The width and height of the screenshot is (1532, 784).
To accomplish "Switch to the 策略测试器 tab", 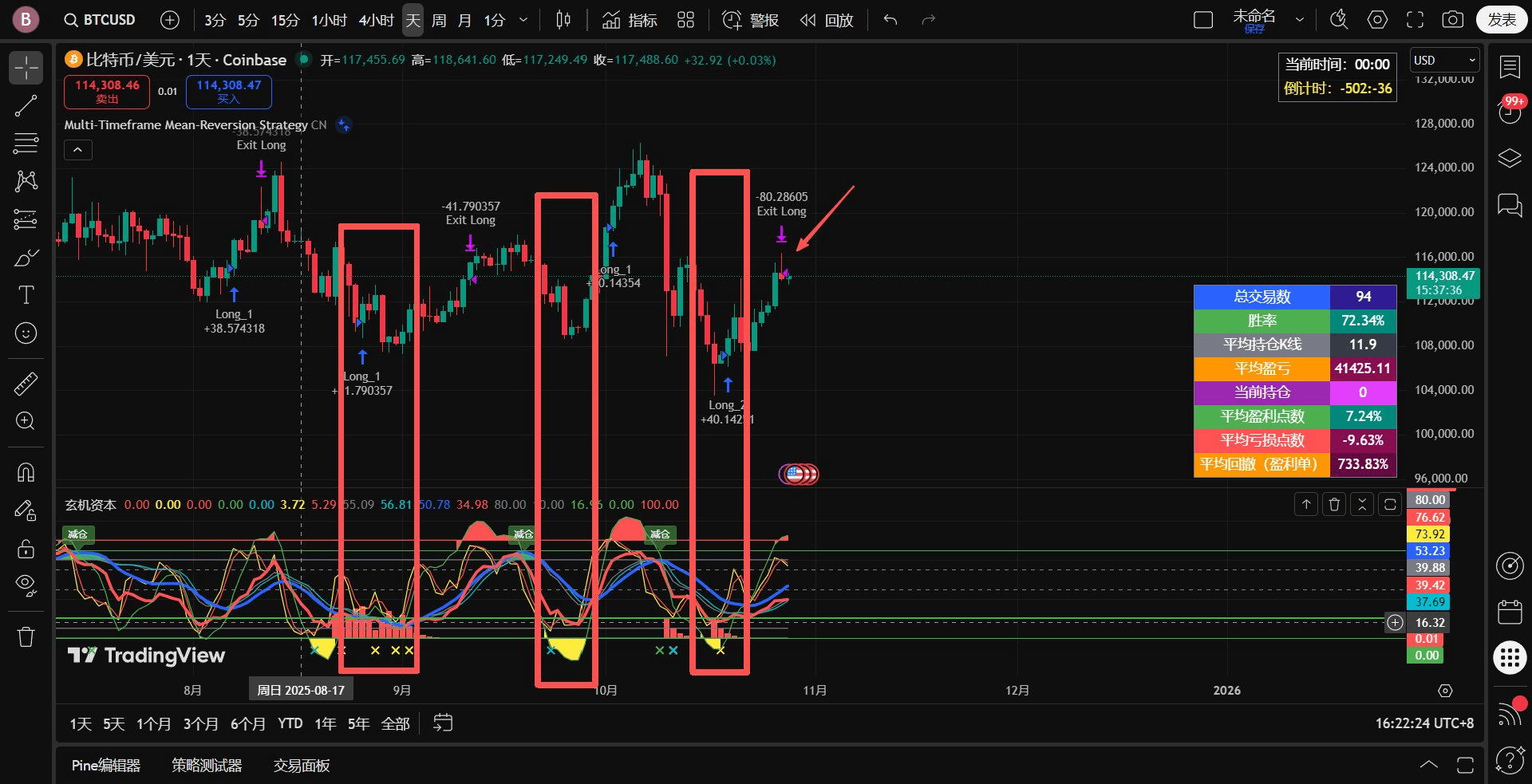I will click(207, 766).
